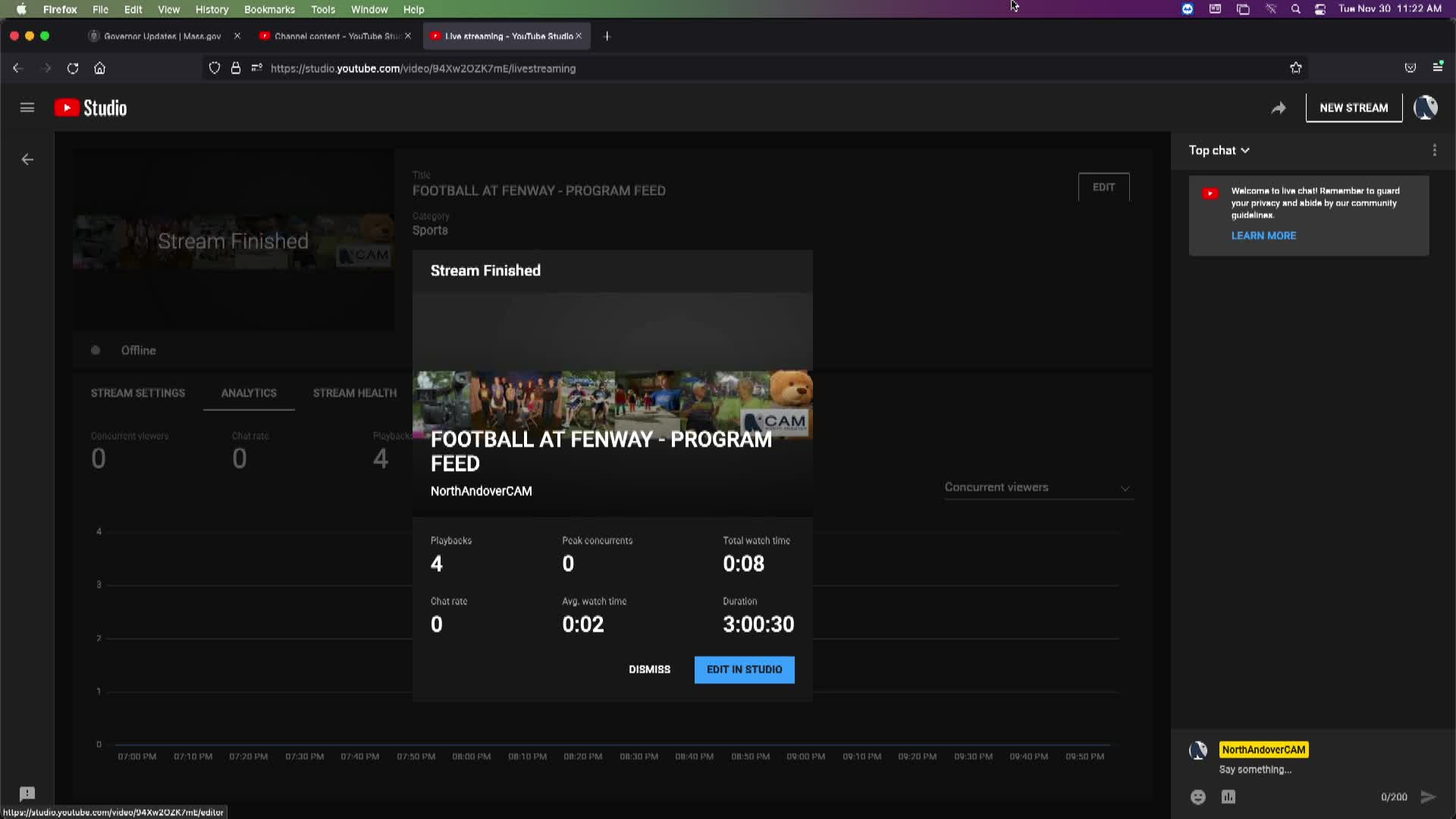Follow the Learn More chat guidelines link
Screen dimensions: 1456x819
tap(1263, 235)
